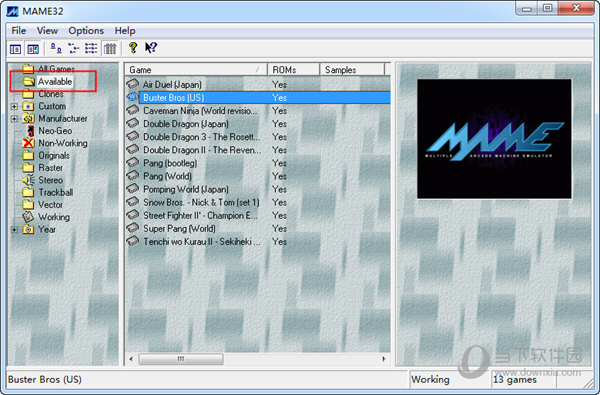Open the View menu
This screenshot has height=395, width=600.
click(47, 31)
